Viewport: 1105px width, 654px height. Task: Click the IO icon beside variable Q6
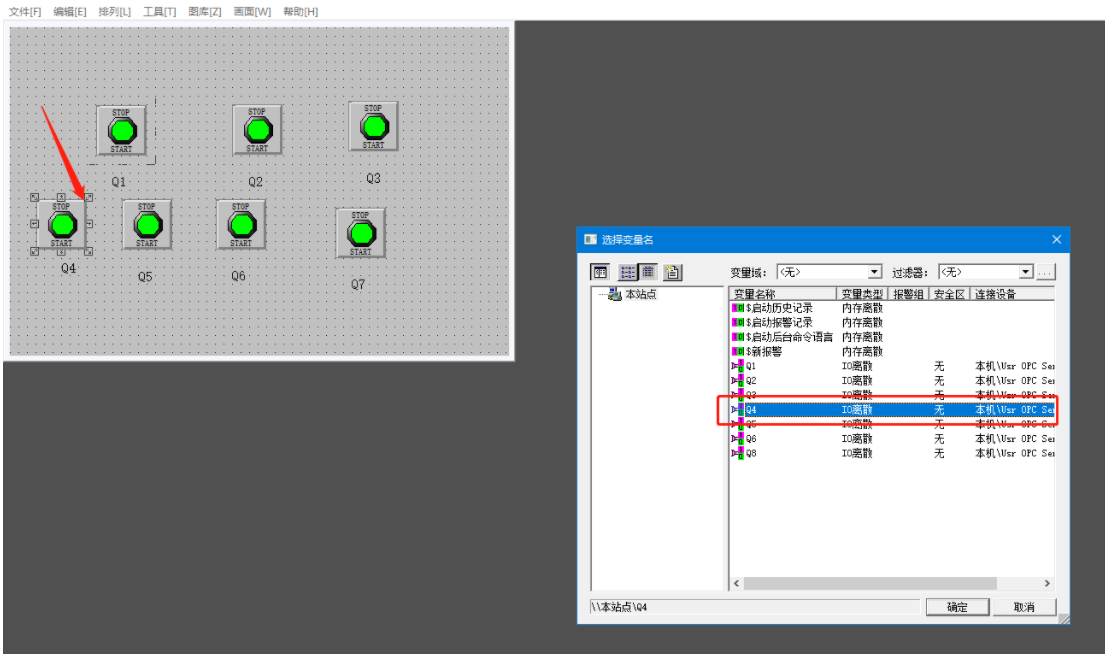tap(738, 438)
